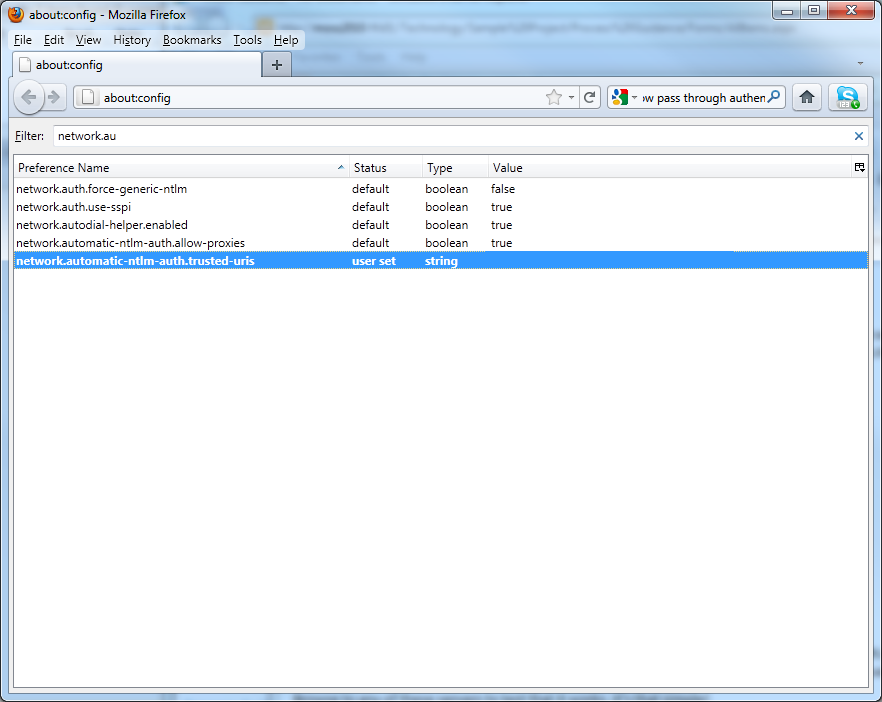Screen dimensions: 882x702
Task: Click the Skype toolbar icon
Action: click(x=848, y=97)
